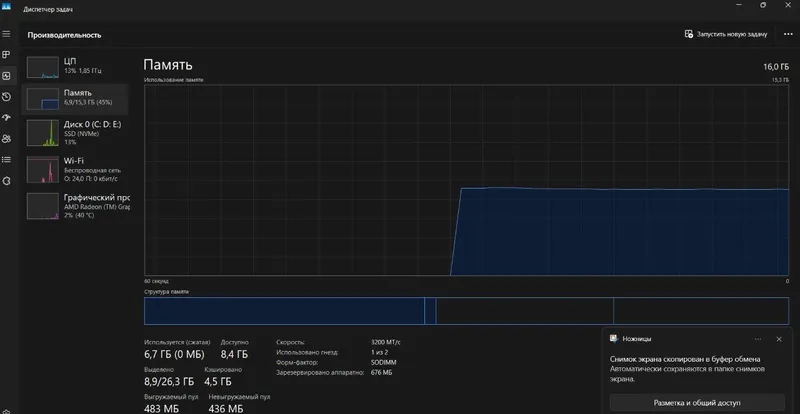Click the SODIMM form factor value

click(x=384, y=362)
